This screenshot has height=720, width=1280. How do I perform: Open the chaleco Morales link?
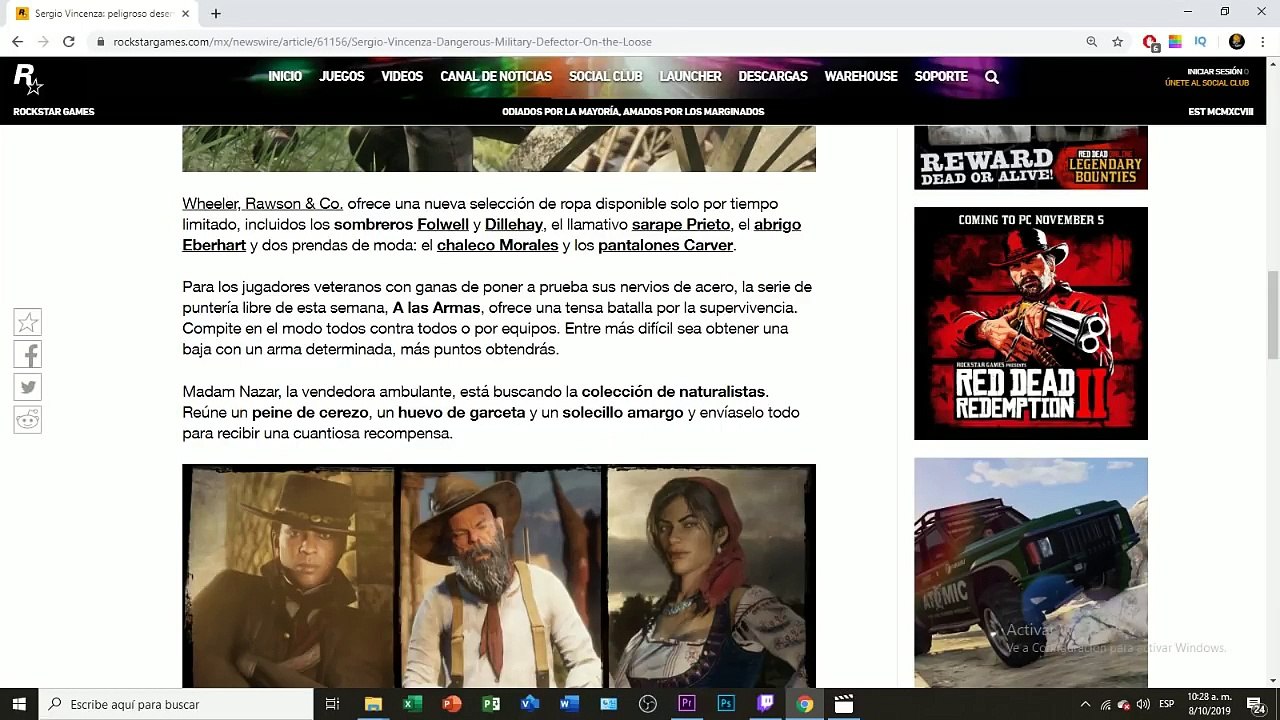tap(497, 246)
